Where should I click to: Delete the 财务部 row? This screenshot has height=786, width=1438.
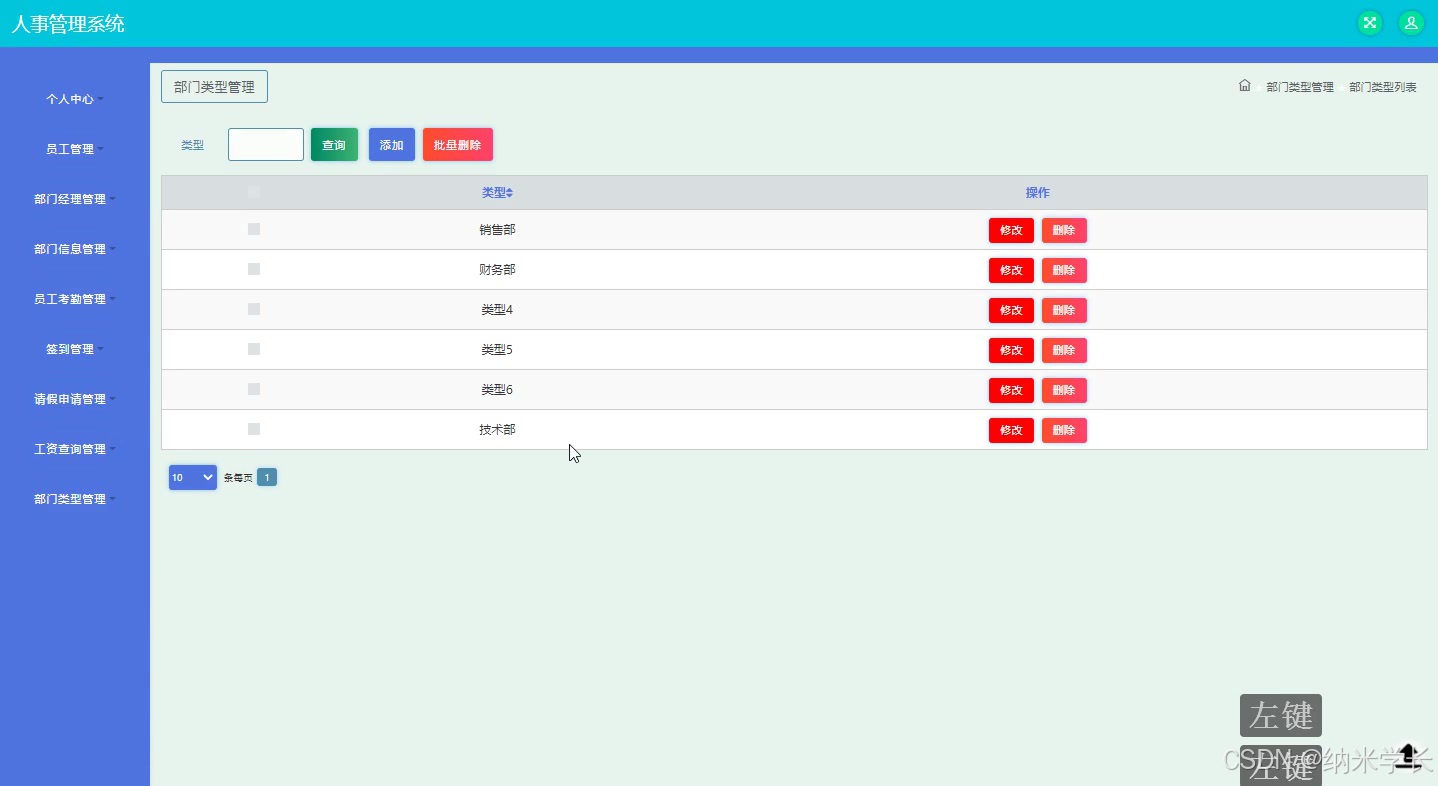[x=1064, y=270]
